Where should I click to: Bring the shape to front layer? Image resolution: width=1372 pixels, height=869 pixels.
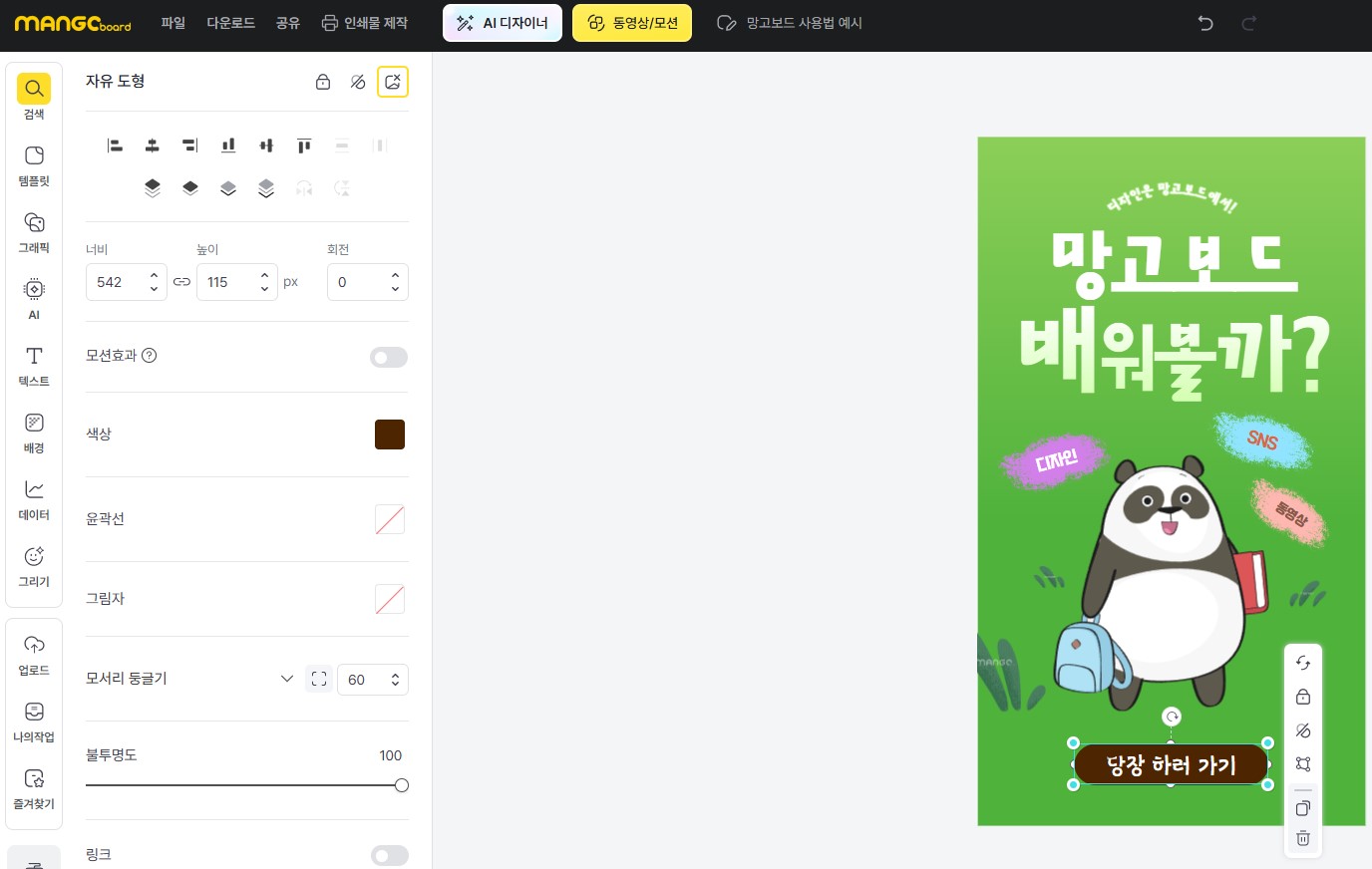coord(153,188)
